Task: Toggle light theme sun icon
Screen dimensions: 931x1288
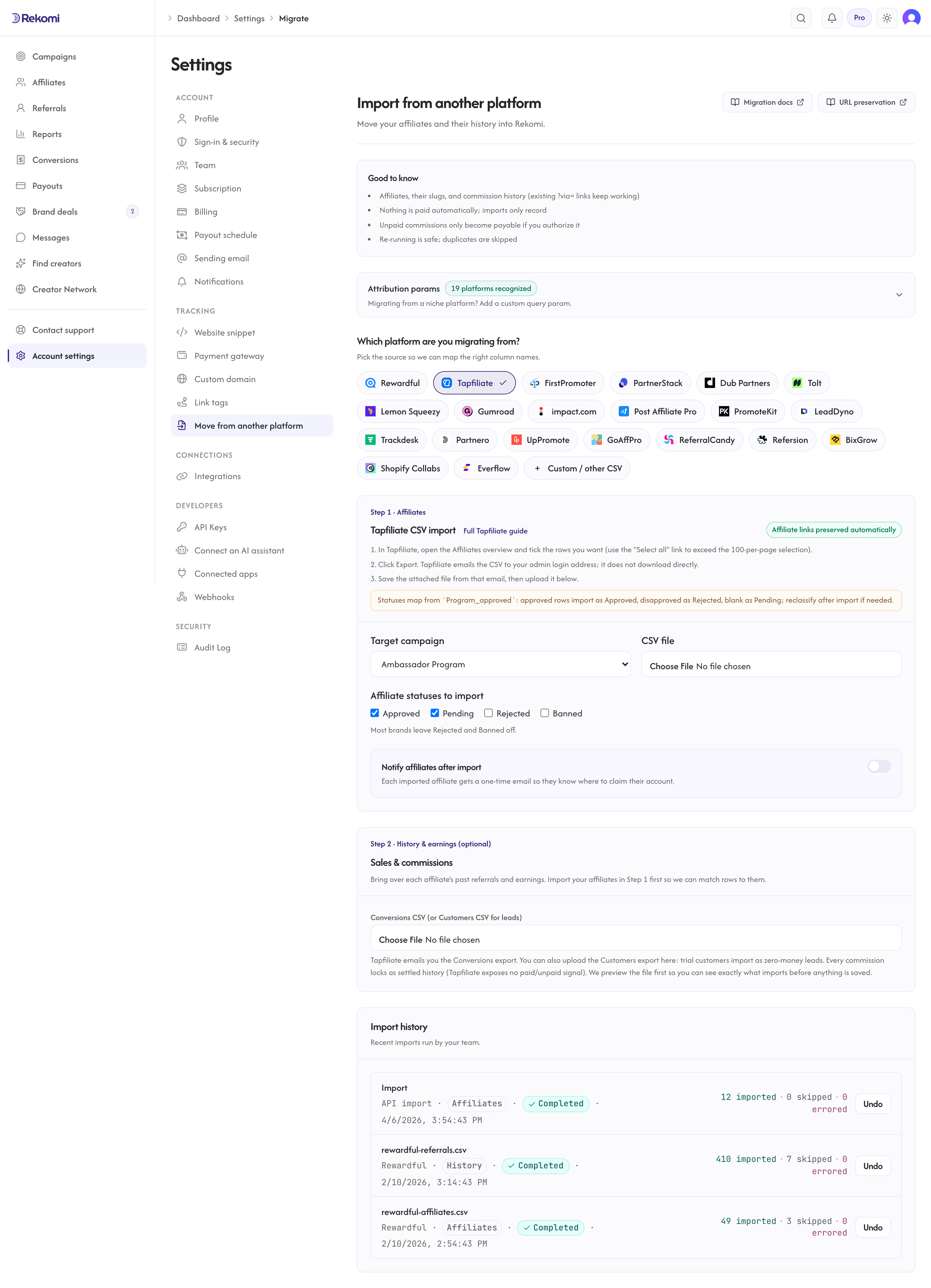Action: [887, 18]
